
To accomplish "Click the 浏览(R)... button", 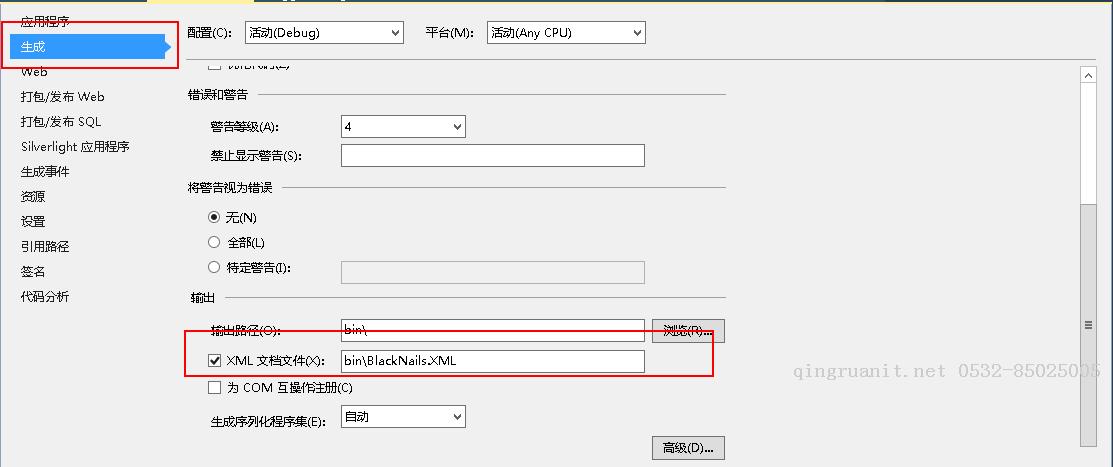I will click(689, 331).
